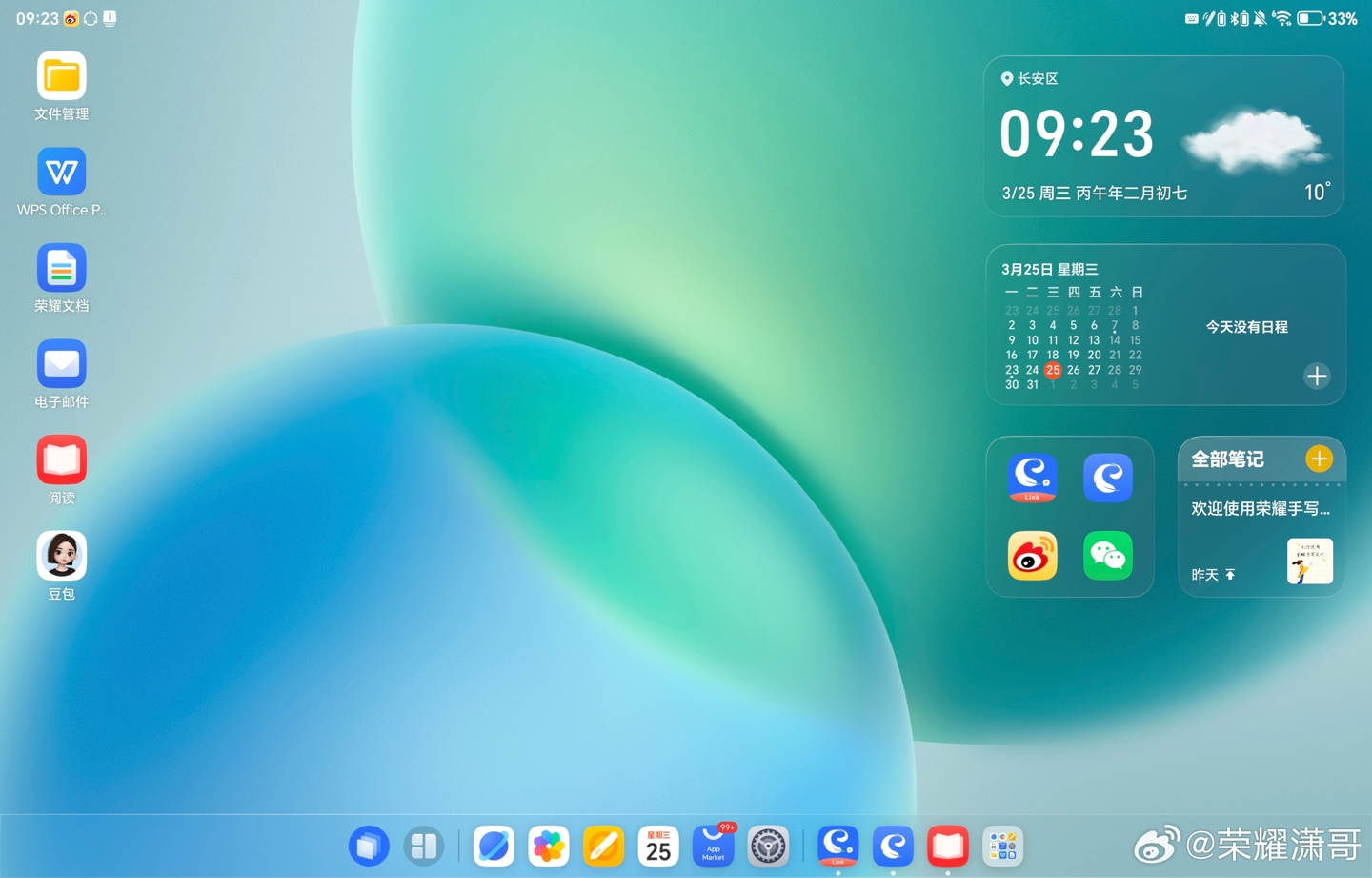Open the yellow Notes pencil icon in the dock
The width and height of the screenshot is (1372, 878).
click(x=603, y=846)
